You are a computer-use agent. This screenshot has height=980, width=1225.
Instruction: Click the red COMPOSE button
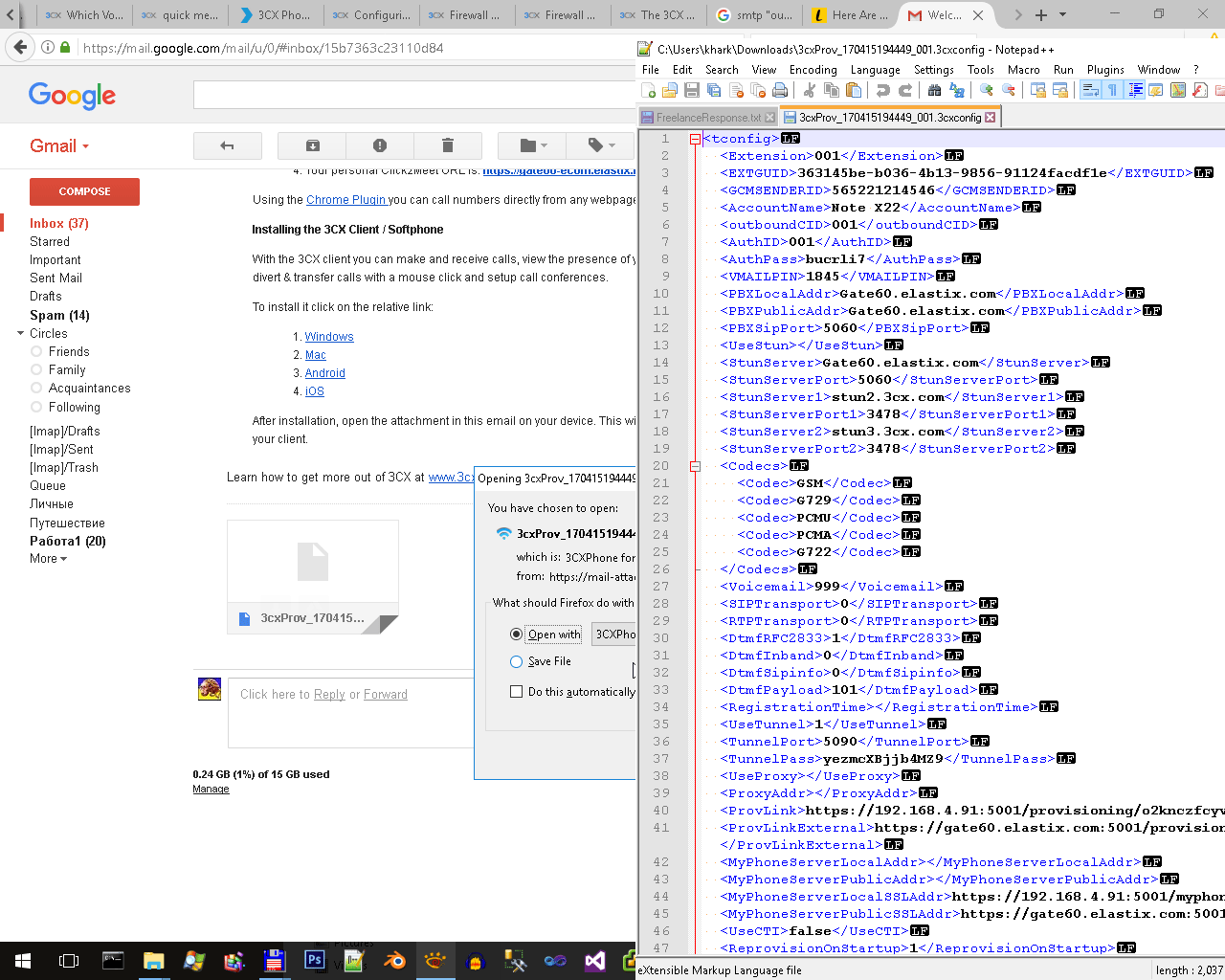click(84, 191)
